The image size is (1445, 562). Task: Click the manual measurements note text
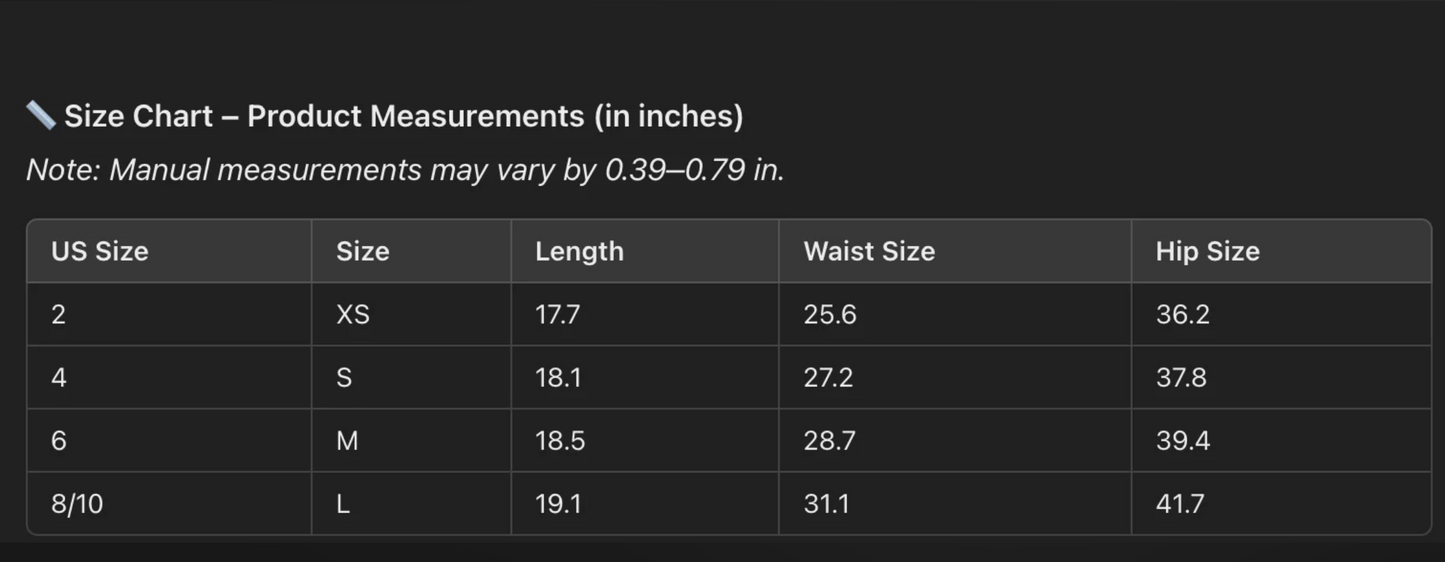[x=405, y=170]
